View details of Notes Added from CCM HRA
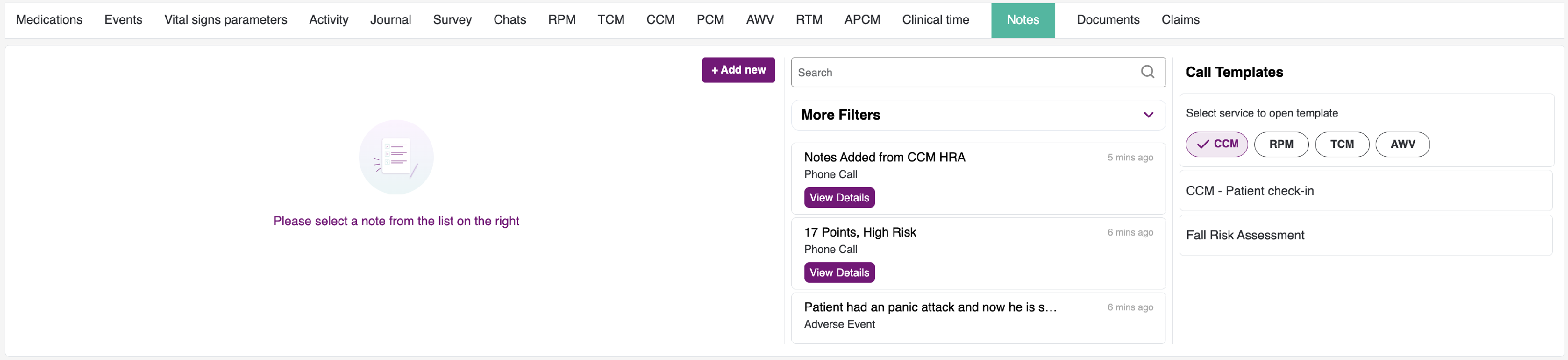The height and width of the screenshot is (360, 1568). point(839,198)
